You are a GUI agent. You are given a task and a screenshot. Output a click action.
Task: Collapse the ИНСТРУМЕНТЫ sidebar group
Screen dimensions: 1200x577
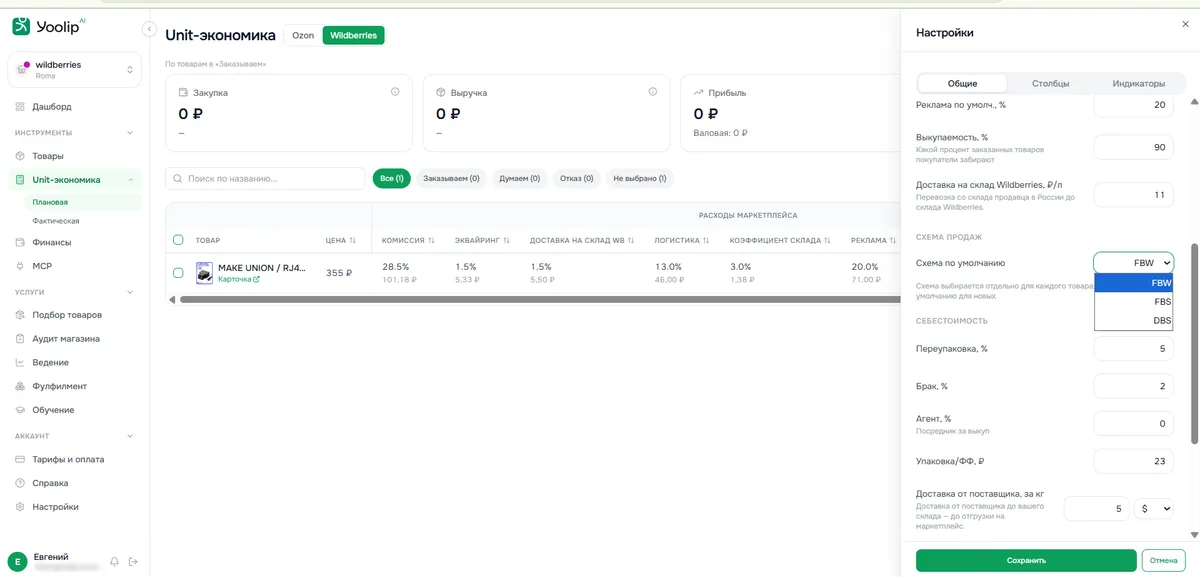click(x=129, y=132)
